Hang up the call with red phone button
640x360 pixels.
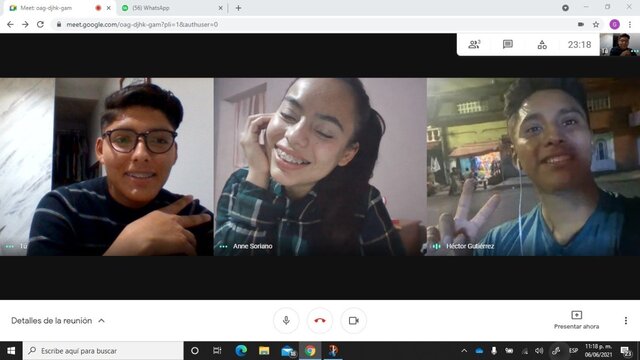(320, 320)
